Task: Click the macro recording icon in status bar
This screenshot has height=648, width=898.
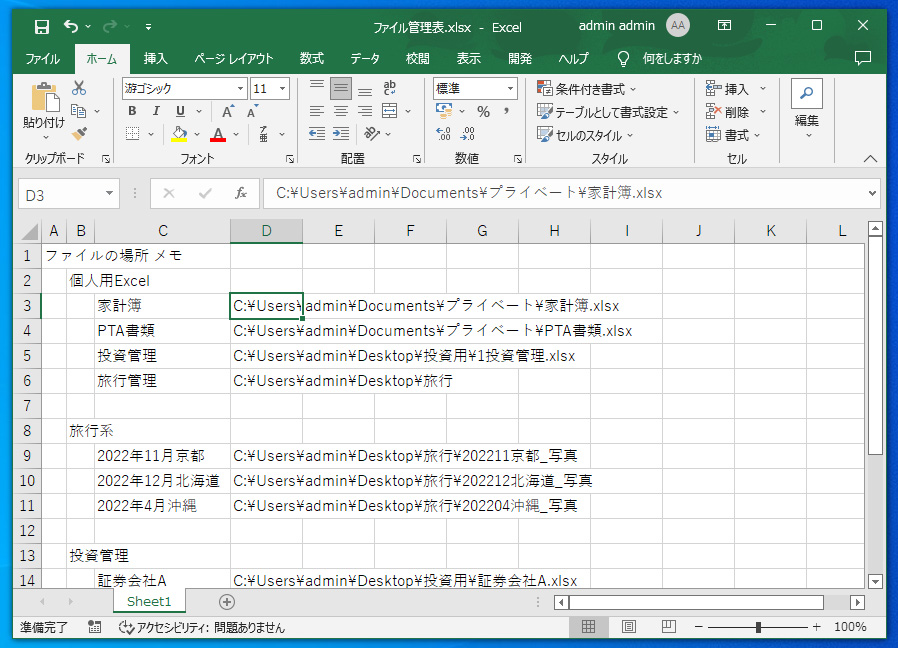Action: coord(93,627)
